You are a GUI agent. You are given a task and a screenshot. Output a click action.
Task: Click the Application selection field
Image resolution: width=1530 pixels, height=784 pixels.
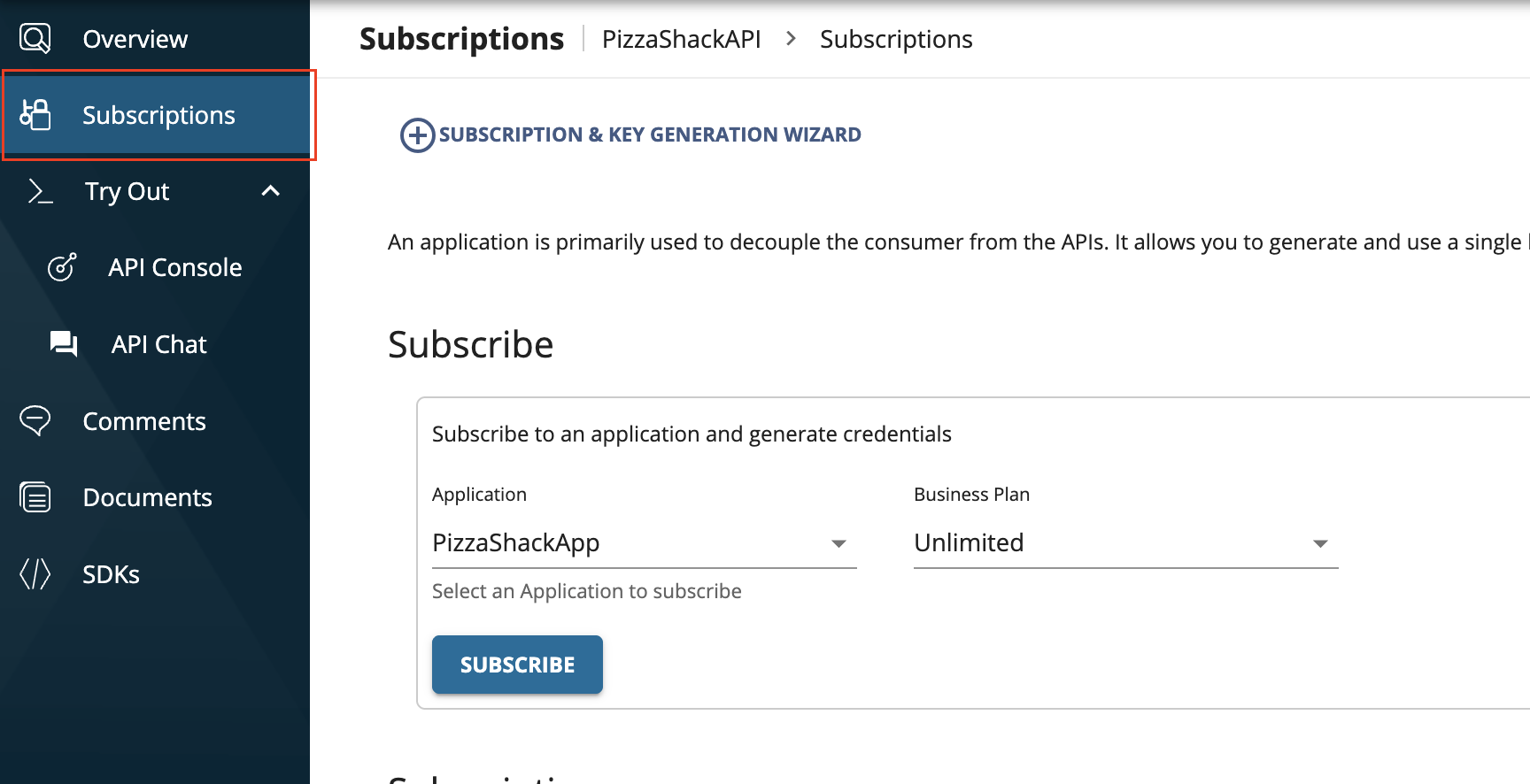pyautogui.click(x=620, y=542)
